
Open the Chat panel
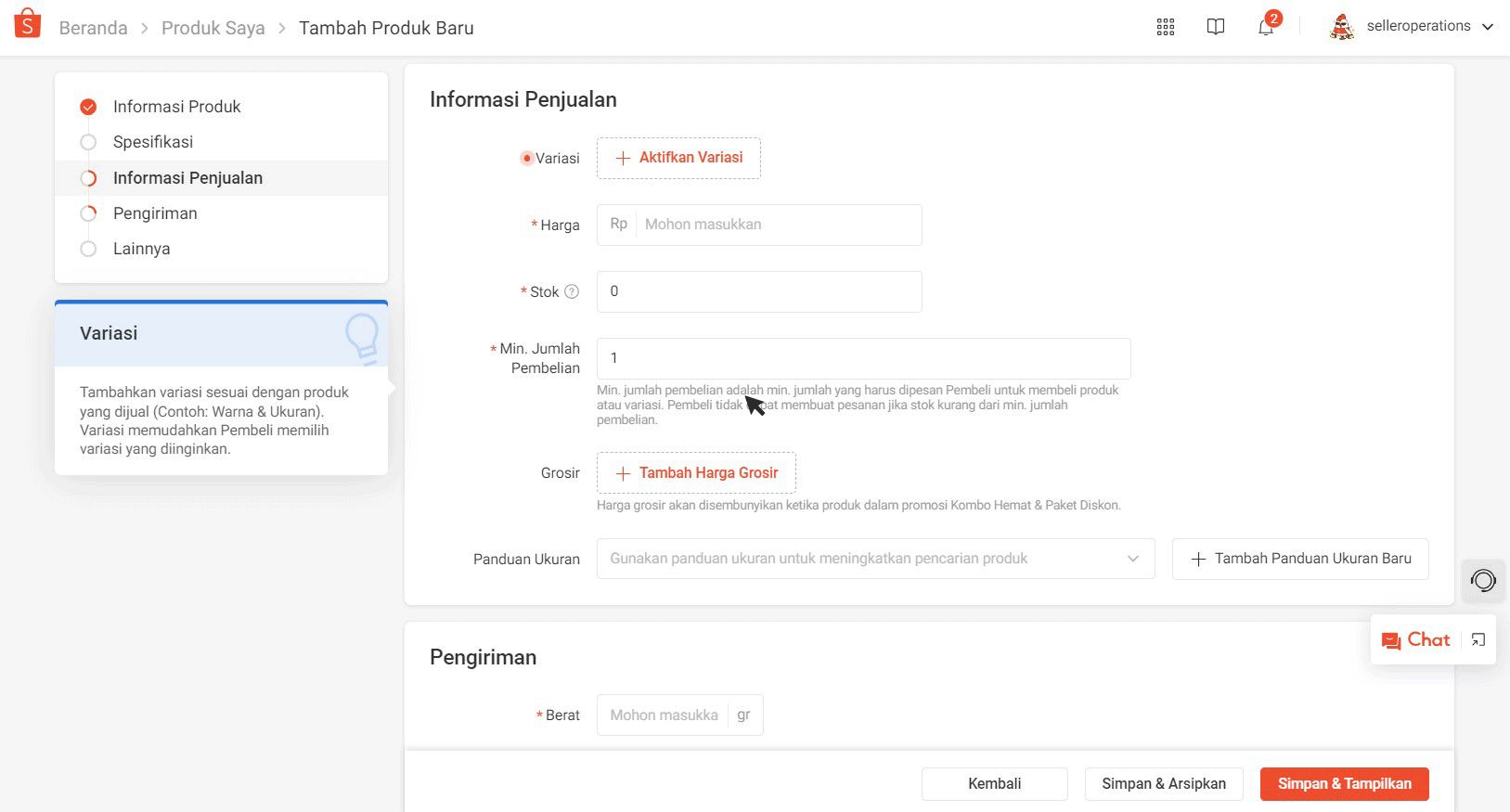(x=1416, y=639)
